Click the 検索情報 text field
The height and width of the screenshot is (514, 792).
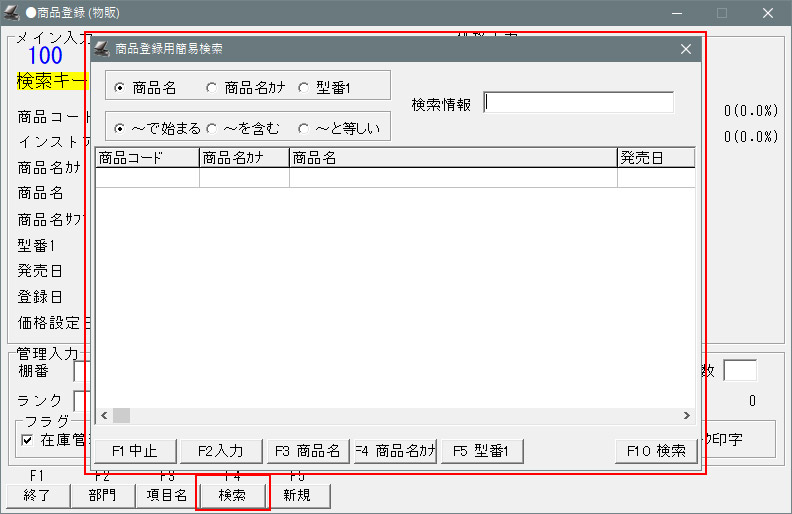(x=578, y=103)
